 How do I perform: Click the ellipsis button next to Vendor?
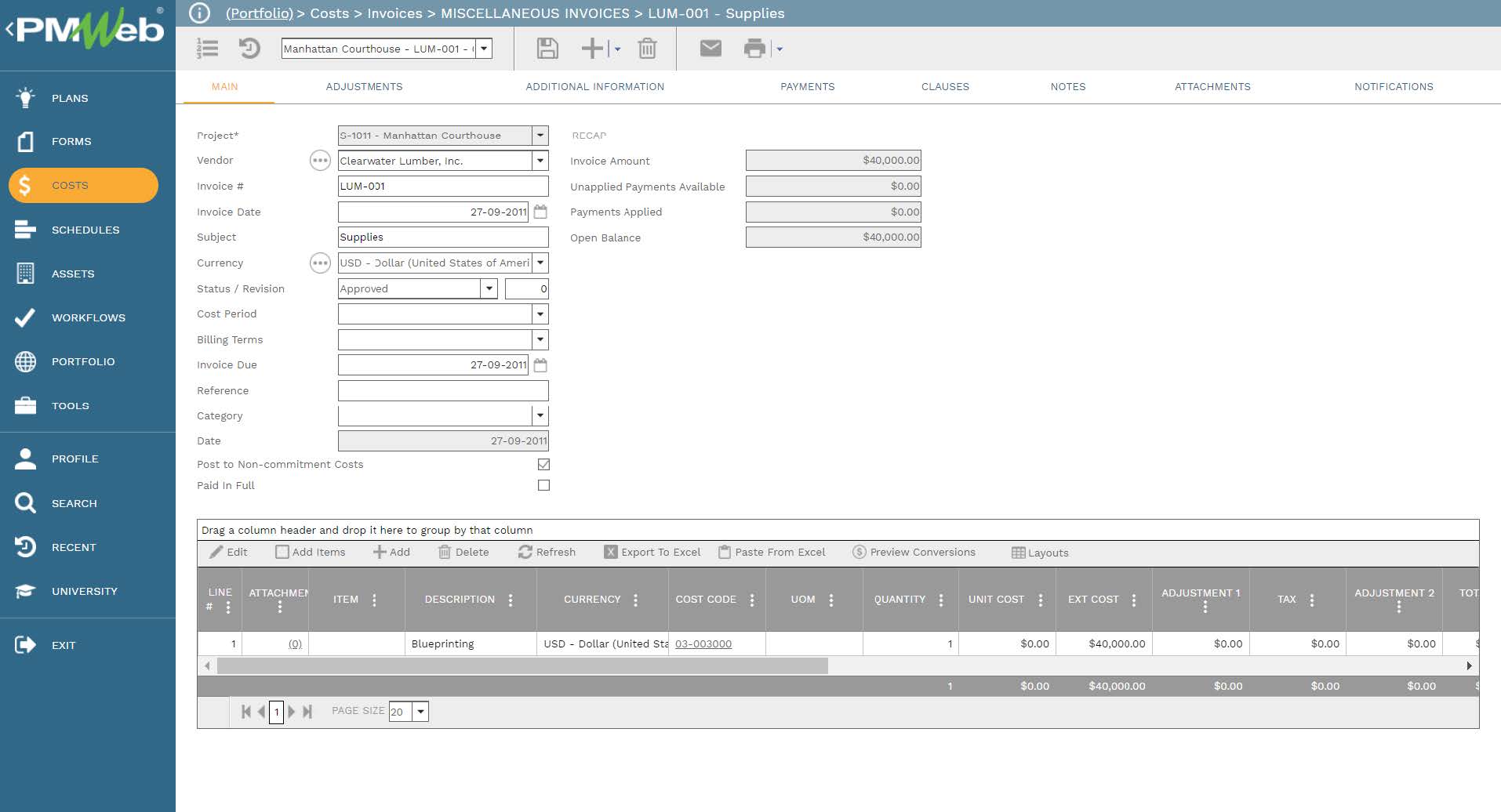pos(320,161)
